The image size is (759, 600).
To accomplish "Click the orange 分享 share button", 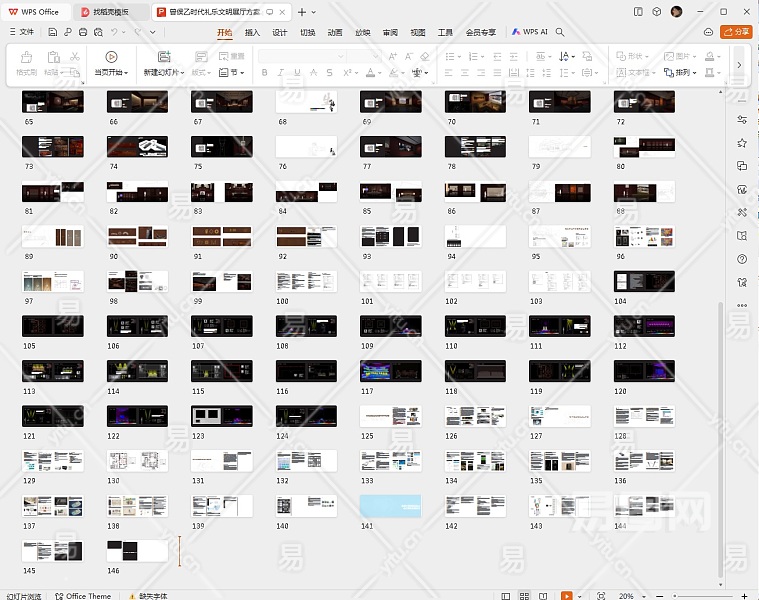I will [x=737, y=32].
